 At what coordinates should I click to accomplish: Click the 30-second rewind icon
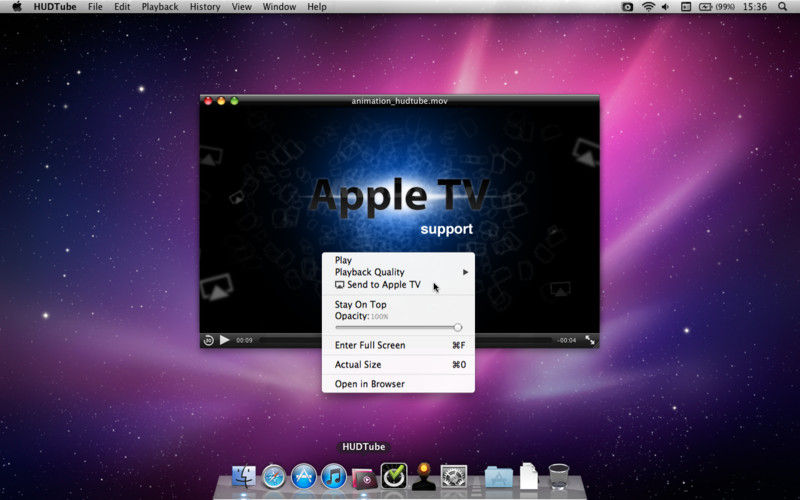point(208,340)
